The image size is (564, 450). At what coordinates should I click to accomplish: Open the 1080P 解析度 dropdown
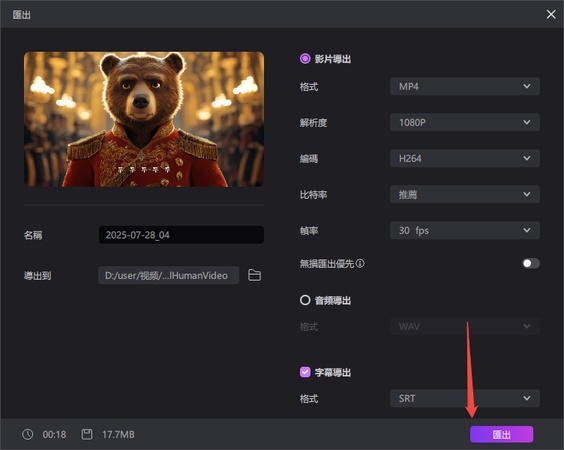click(x=465, y=122)
